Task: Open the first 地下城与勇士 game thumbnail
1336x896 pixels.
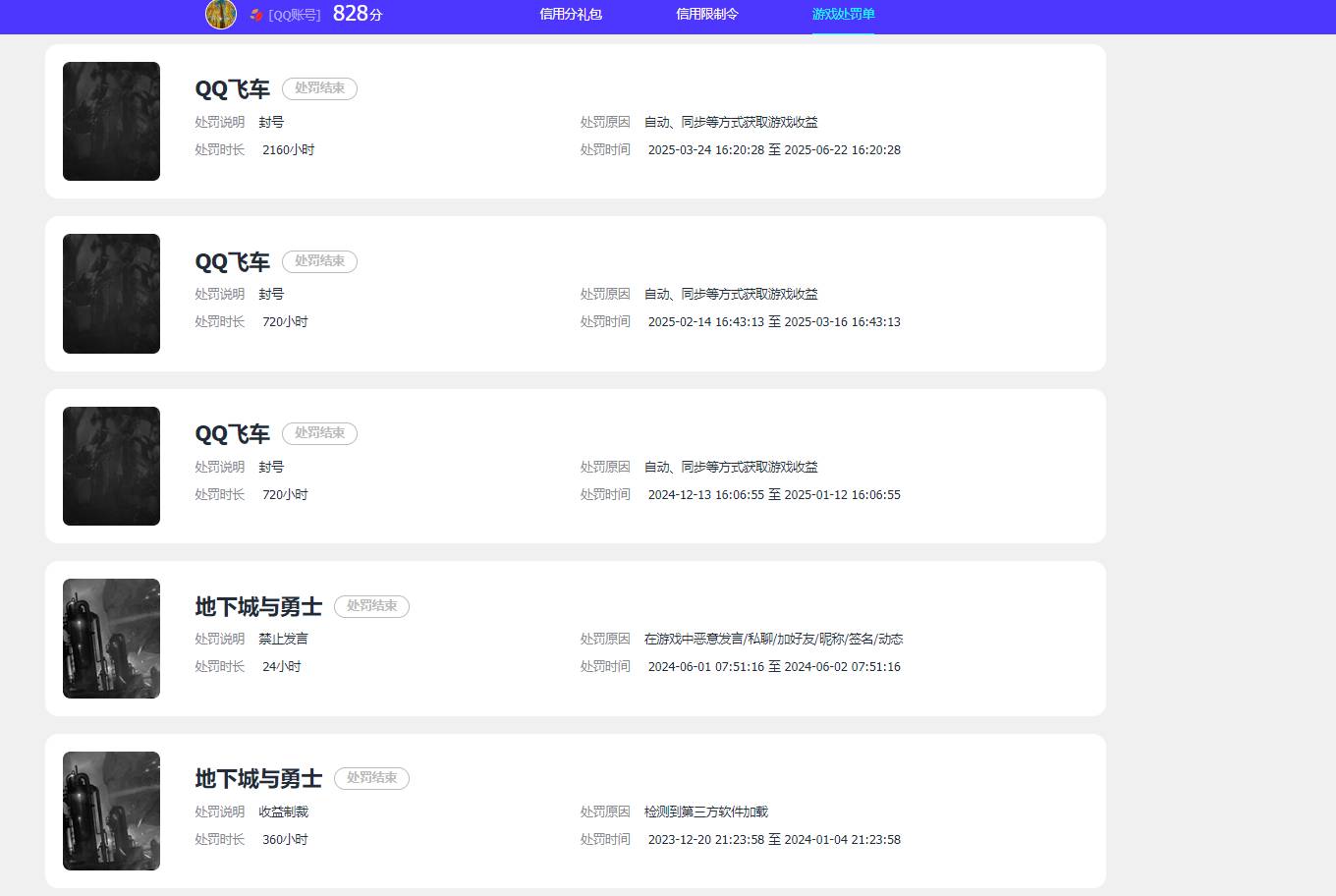Action: pos(111,638)
